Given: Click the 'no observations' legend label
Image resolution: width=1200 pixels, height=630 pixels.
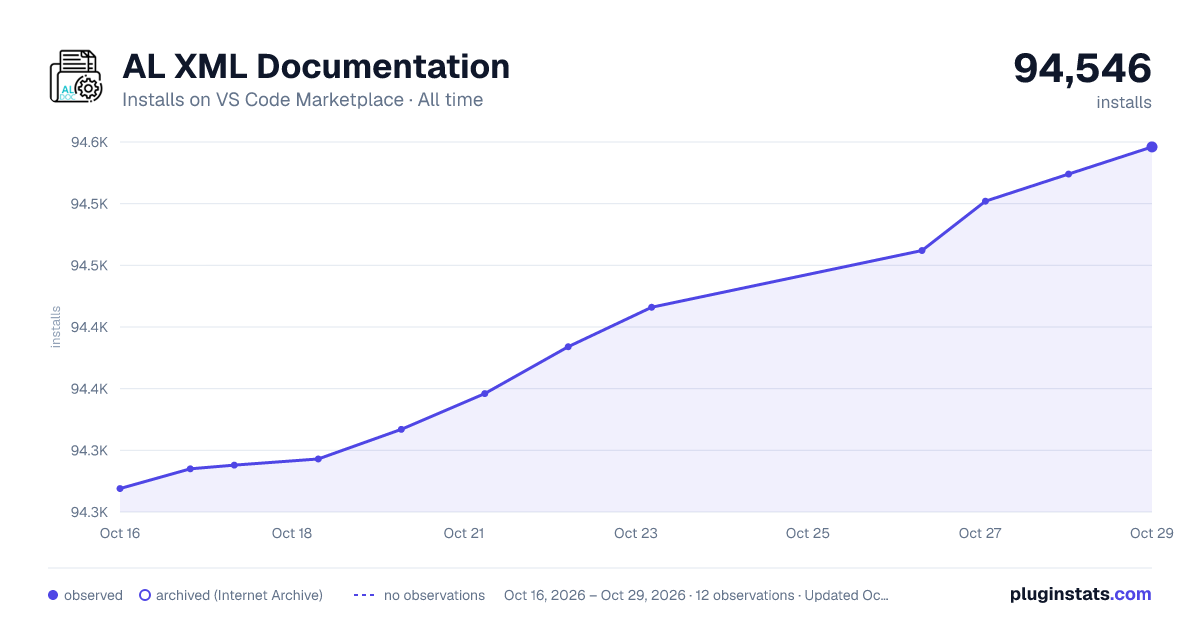Looking at the screenshot, I should [x=434, y=595].
